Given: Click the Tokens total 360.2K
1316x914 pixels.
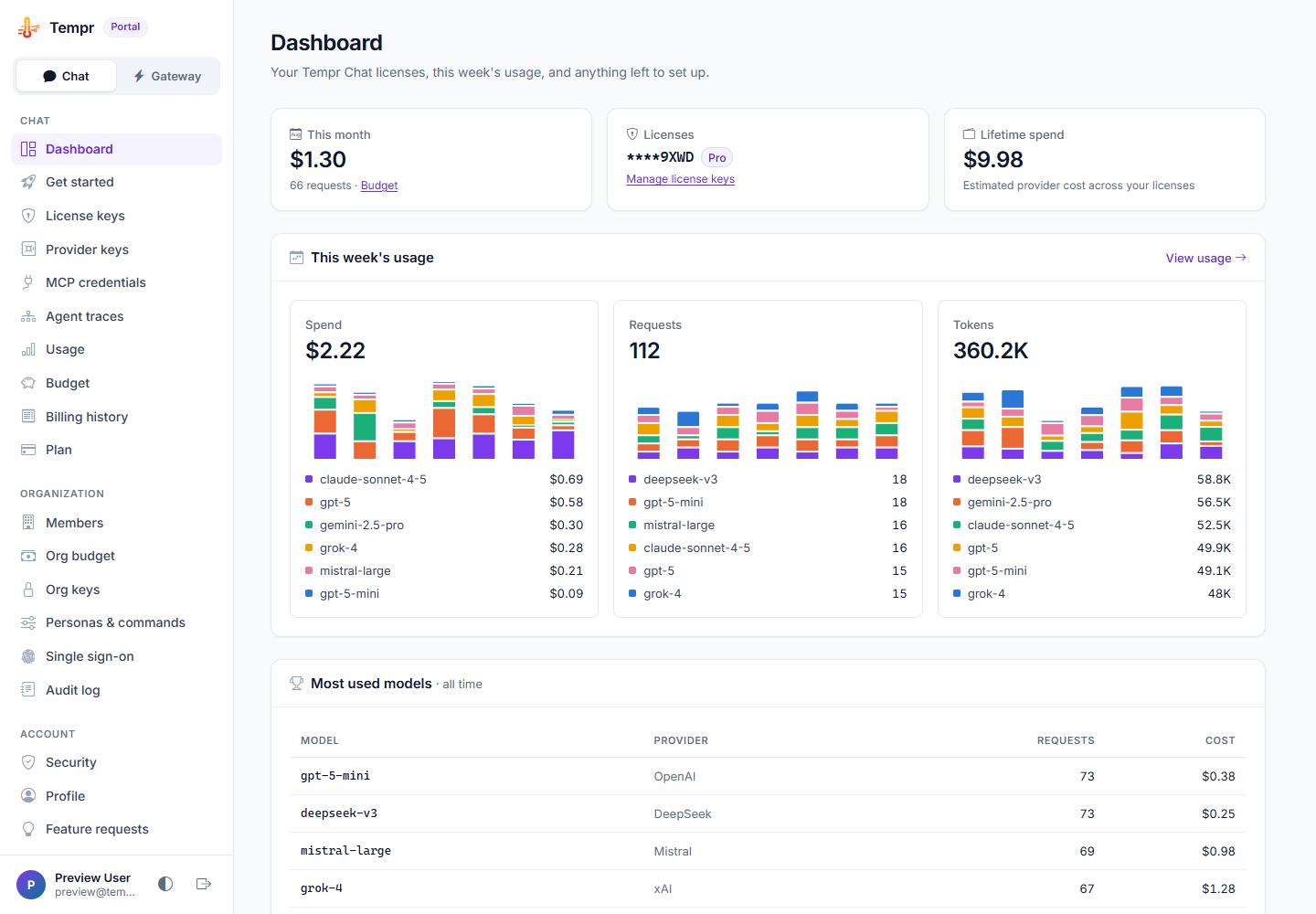Looking at the screenshot, I should click(x=991, y=351).
